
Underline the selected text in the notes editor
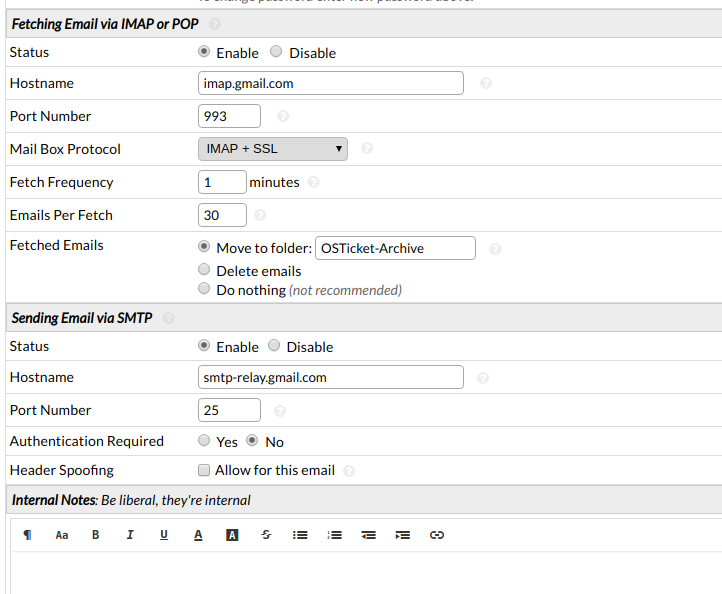[163, 535]
